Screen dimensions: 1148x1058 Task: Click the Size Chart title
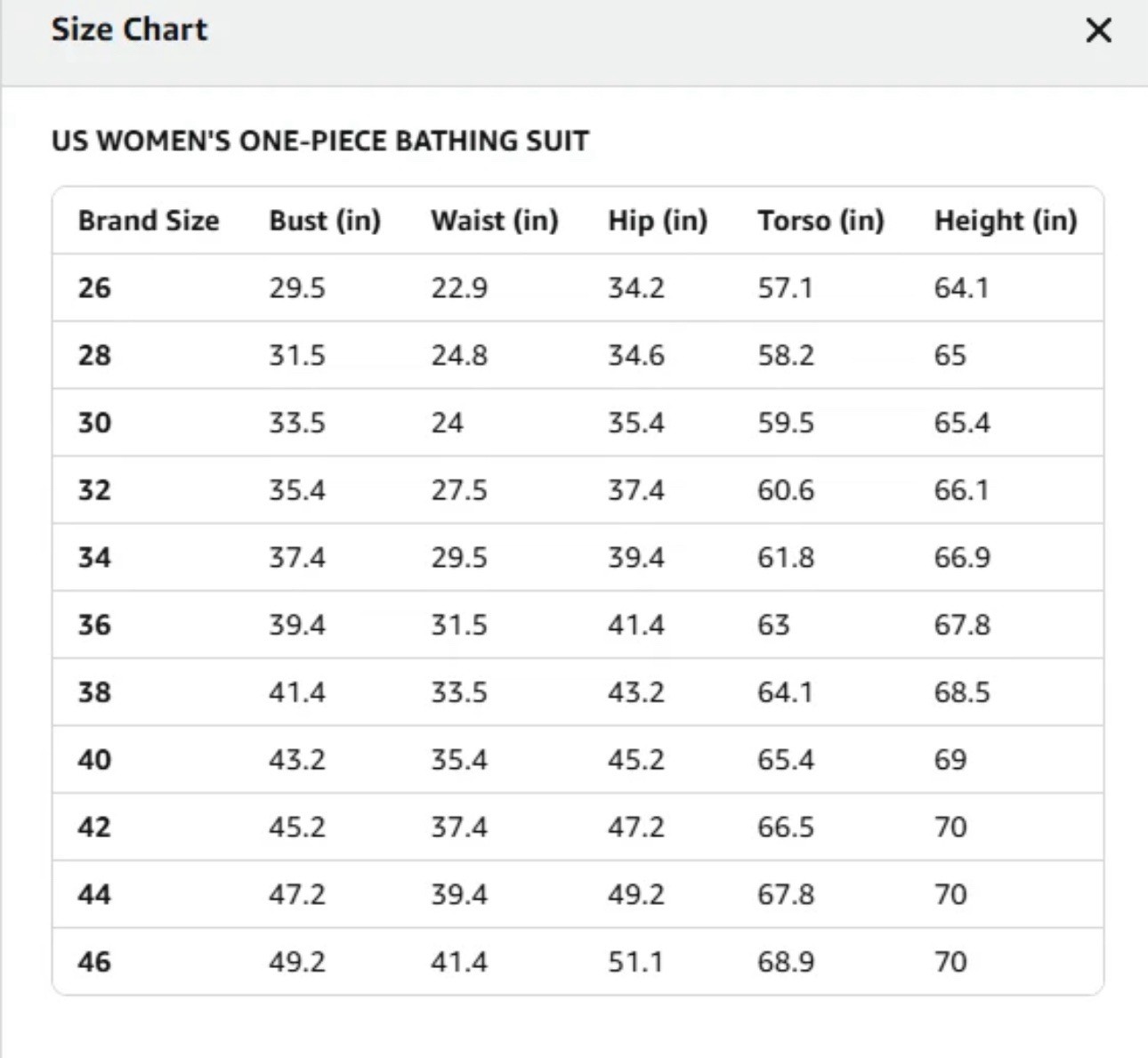129,29
